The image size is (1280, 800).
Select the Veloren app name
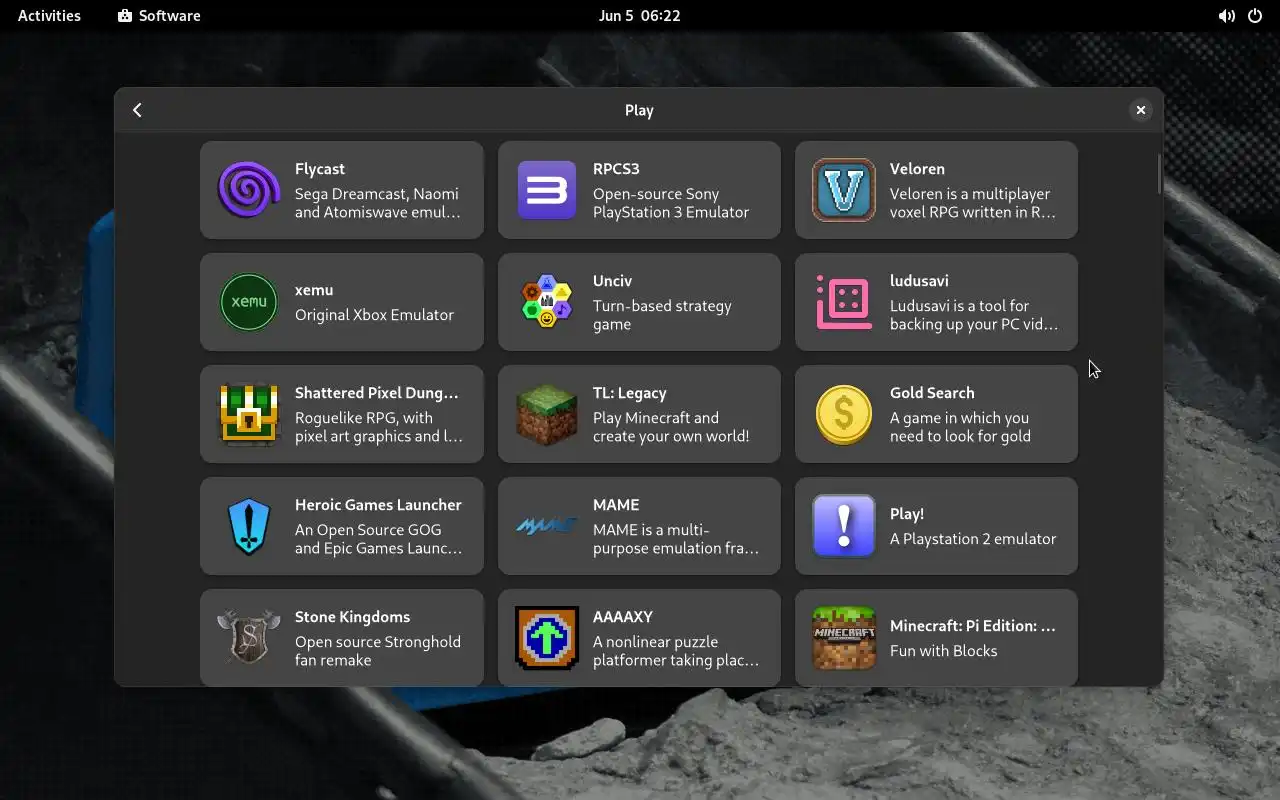click(917, 169)
